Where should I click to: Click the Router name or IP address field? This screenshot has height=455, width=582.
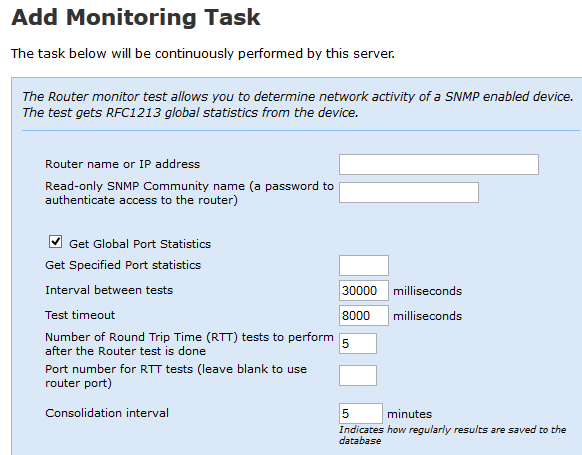[x=438, y=164]
